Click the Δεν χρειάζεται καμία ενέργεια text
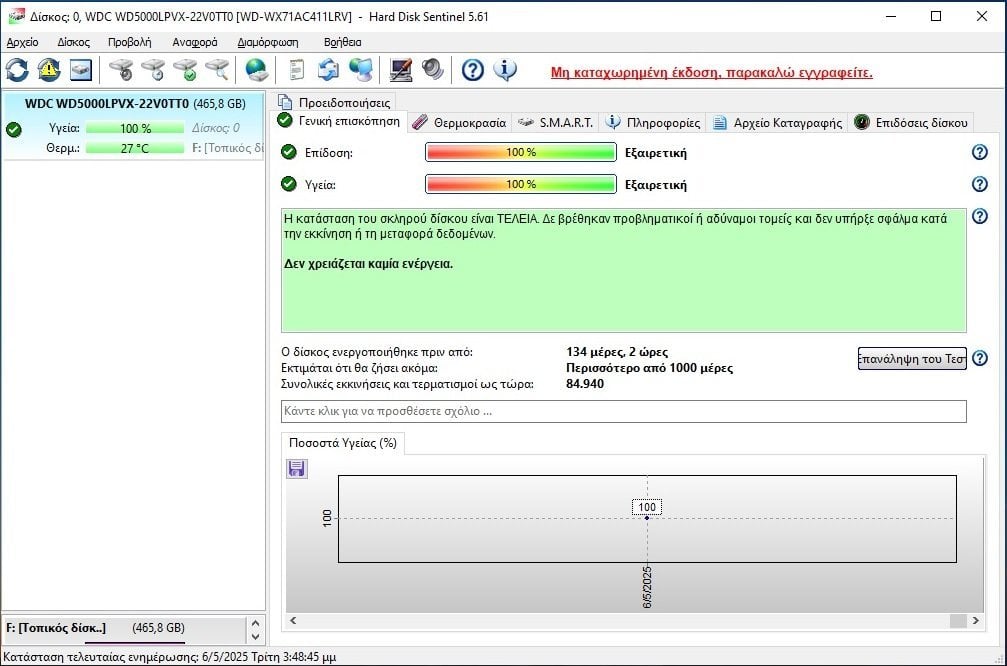The width and height of the screenshot is (1007, 666). click(369, 264)
